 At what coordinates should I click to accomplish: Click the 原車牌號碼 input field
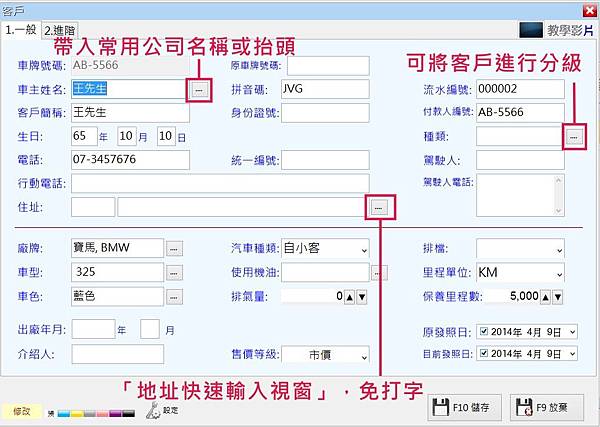tap(328, 66)
